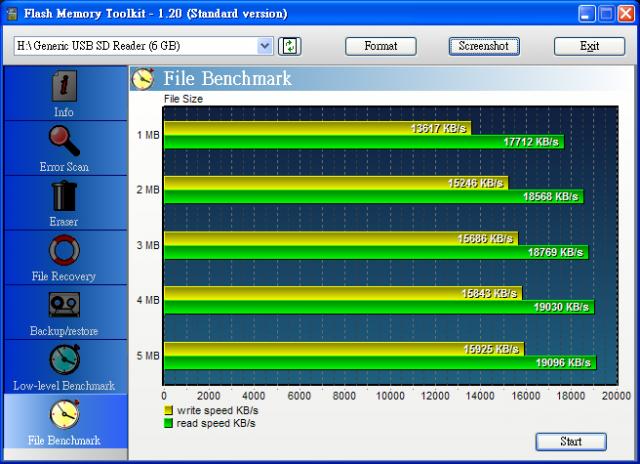Click the clock icon in the File Benchmark header

[142, 78]
